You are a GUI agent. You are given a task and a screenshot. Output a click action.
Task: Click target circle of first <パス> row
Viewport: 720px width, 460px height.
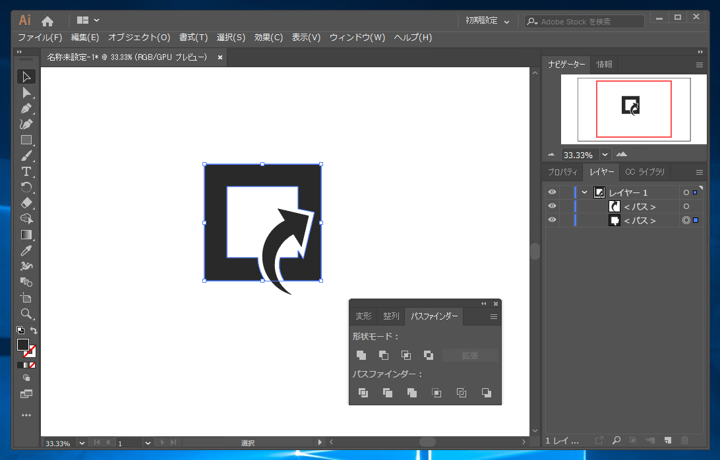tap(686, 207)
